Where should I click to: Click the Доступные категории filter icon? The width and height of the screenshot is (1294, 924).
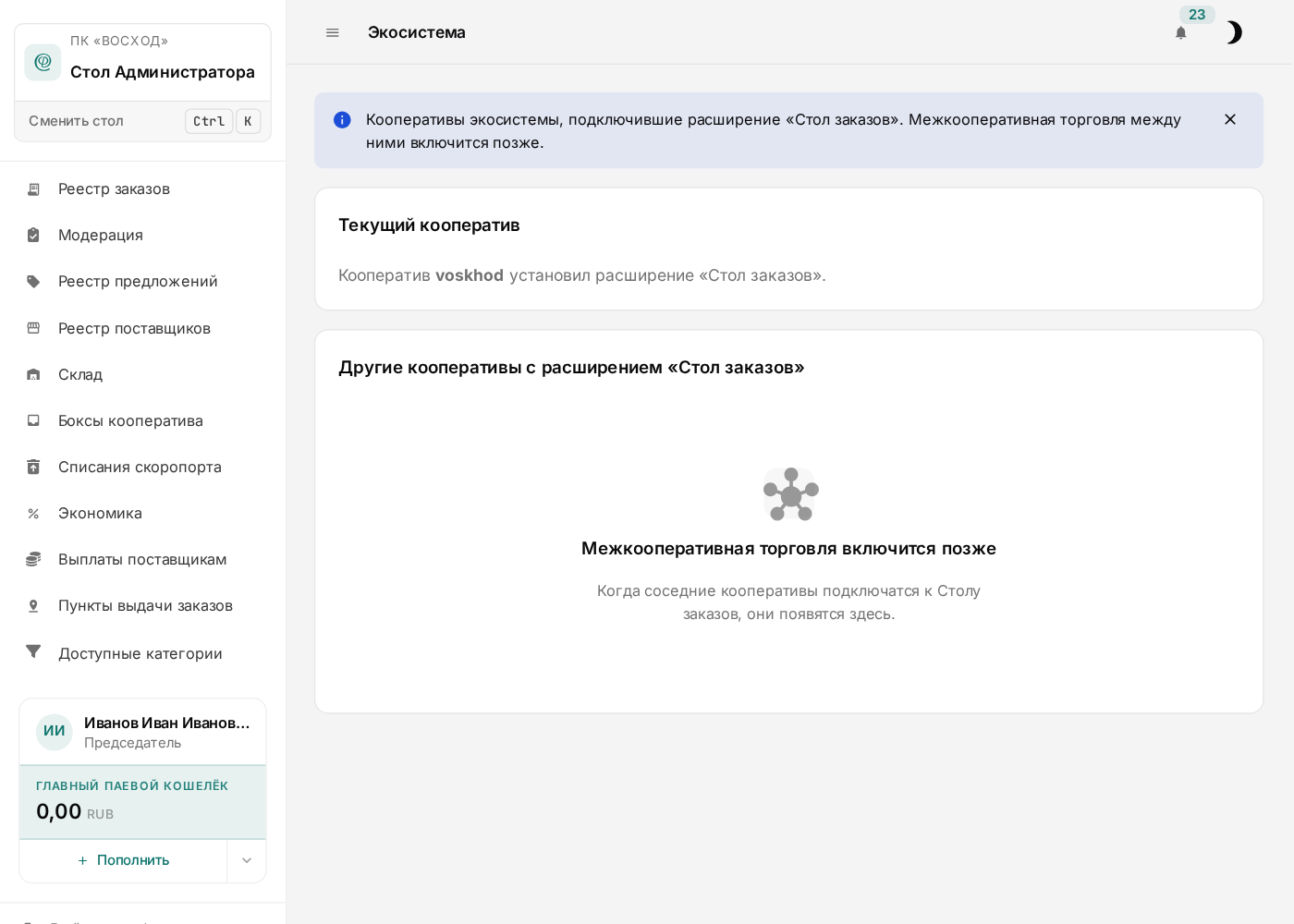pyautogui.click(x=33, y=652)
